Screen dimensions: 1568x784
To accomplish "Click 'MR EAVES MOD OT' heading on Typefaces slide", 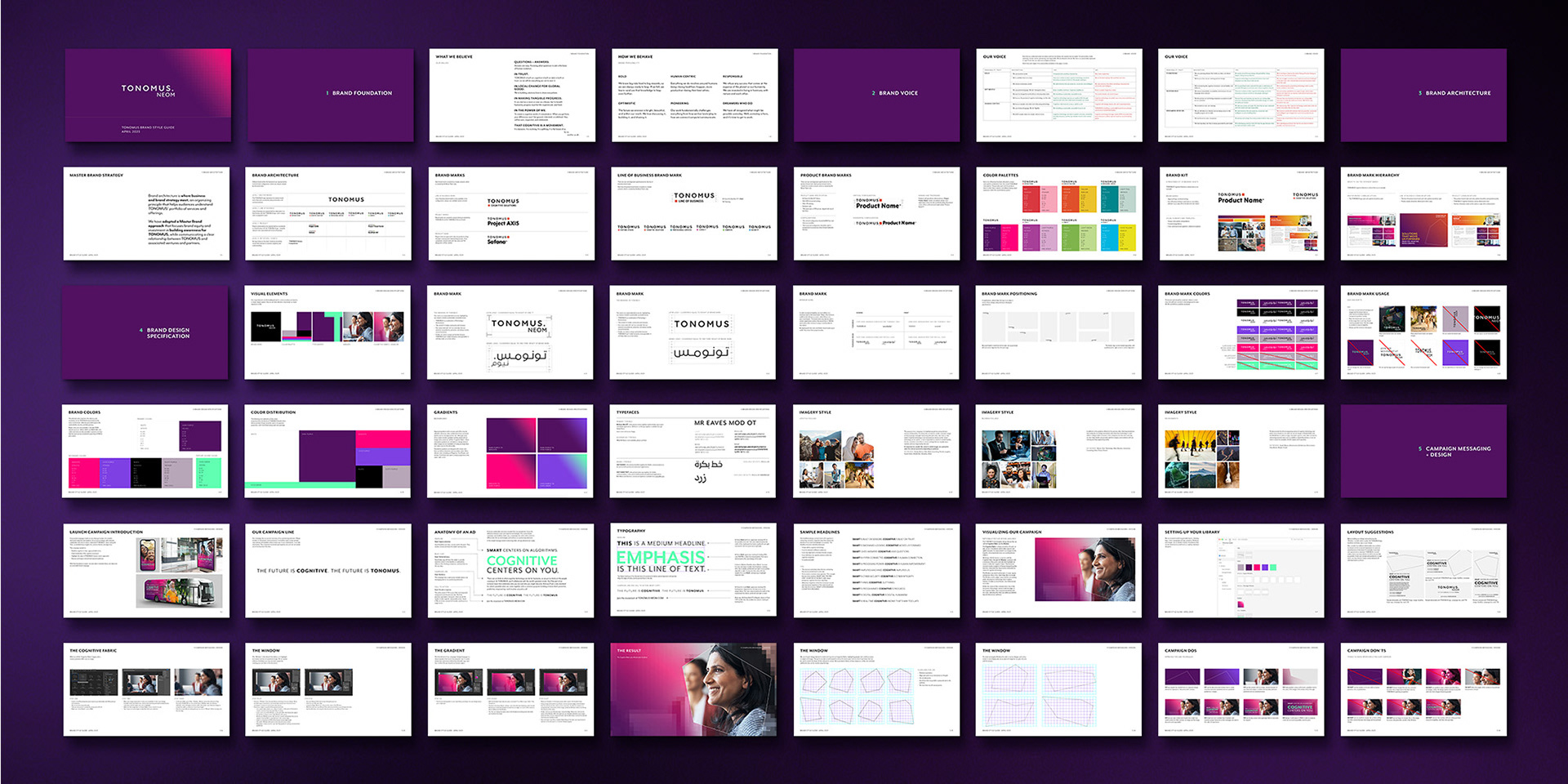I will (725, 423).
